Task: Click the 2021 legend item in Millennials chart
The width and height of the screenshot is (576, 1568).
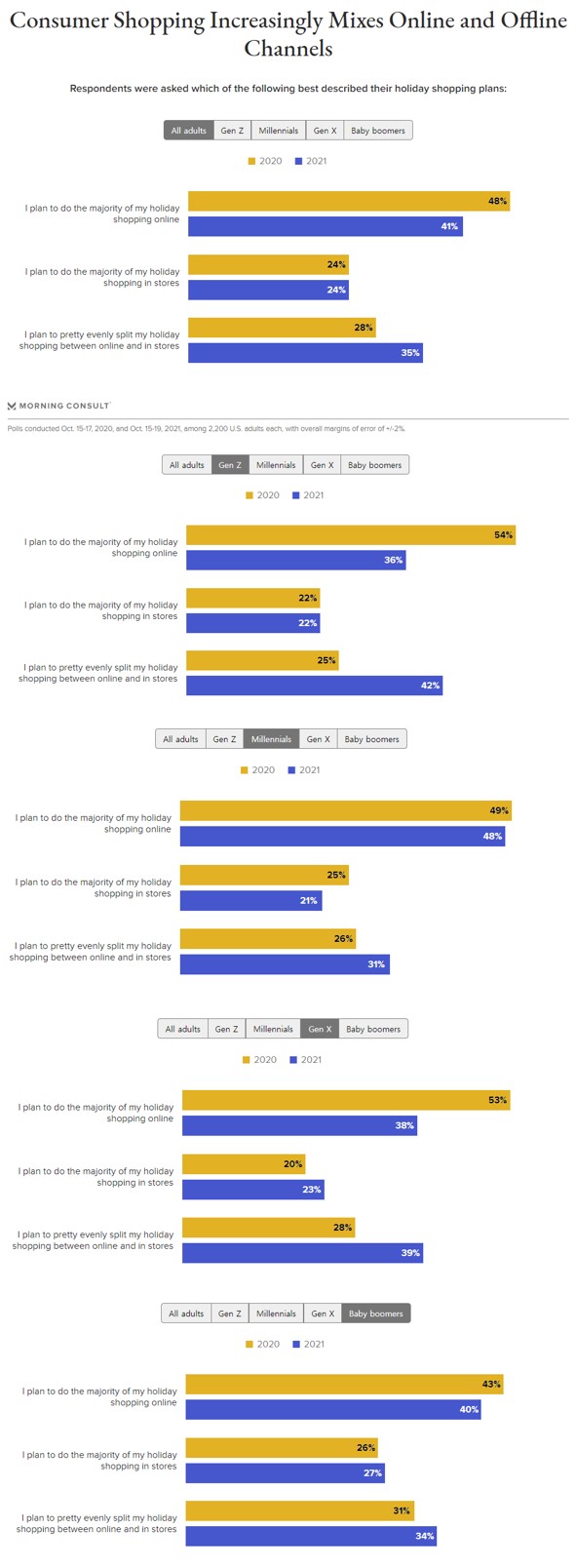Action: coord(304,770)
